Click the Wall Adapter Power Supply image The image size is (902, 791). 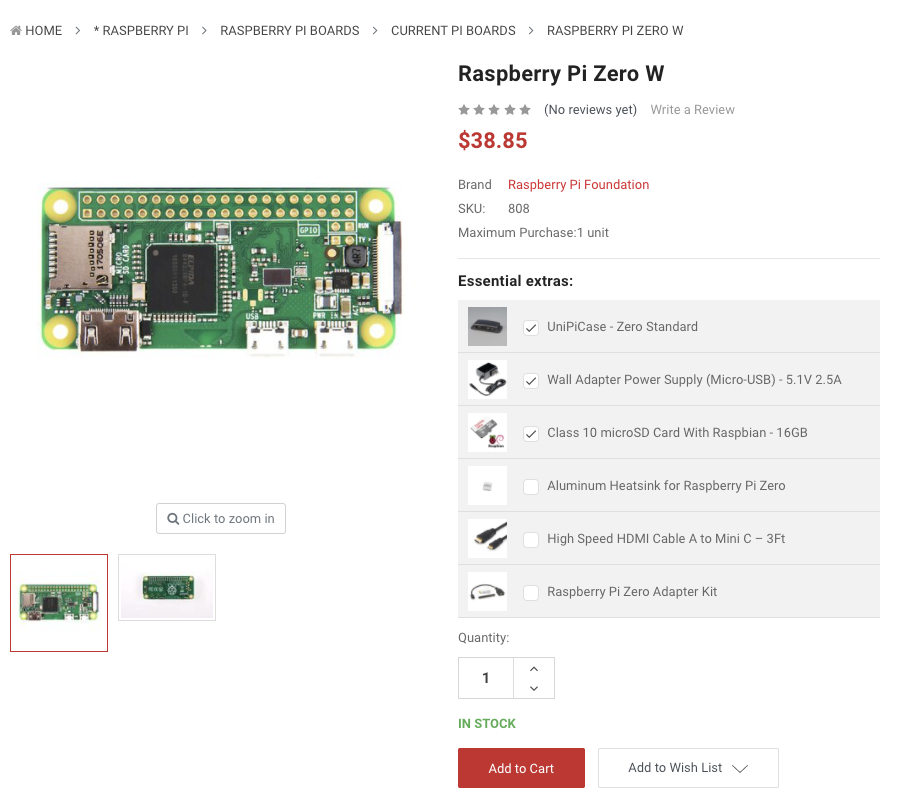(x=487, y=379)
